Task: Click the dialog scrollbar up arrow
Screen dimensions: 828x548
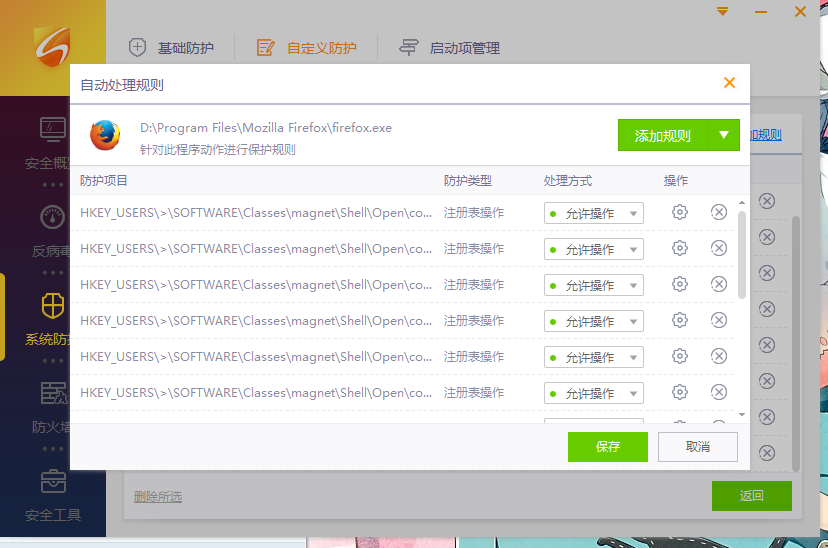Action: click(x=742, y=203)
